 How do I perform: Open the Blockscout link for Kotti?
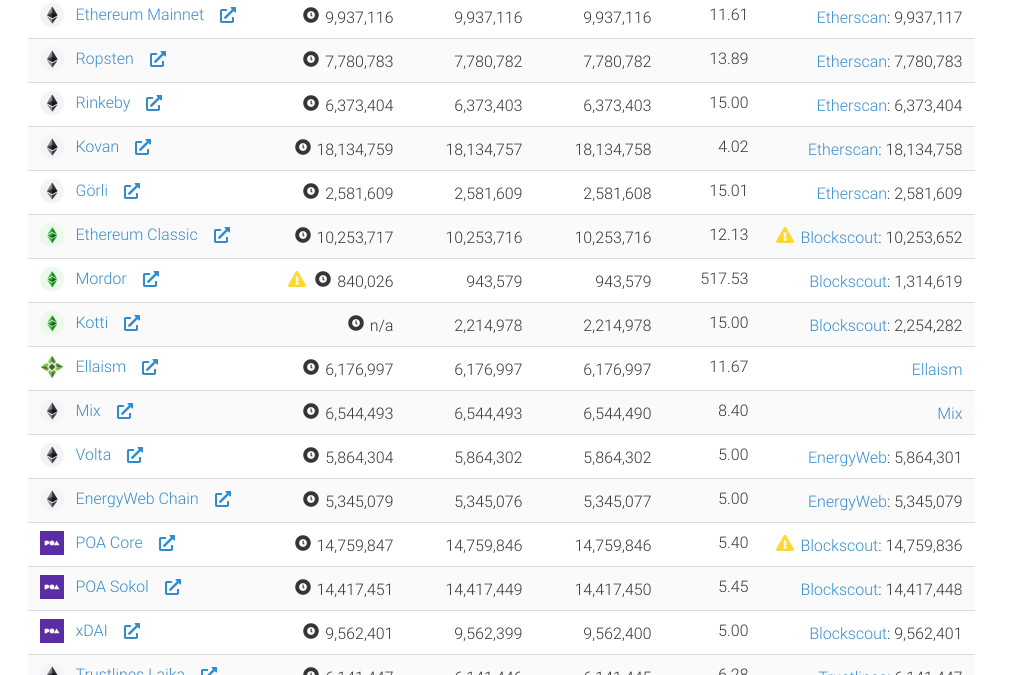848,323
